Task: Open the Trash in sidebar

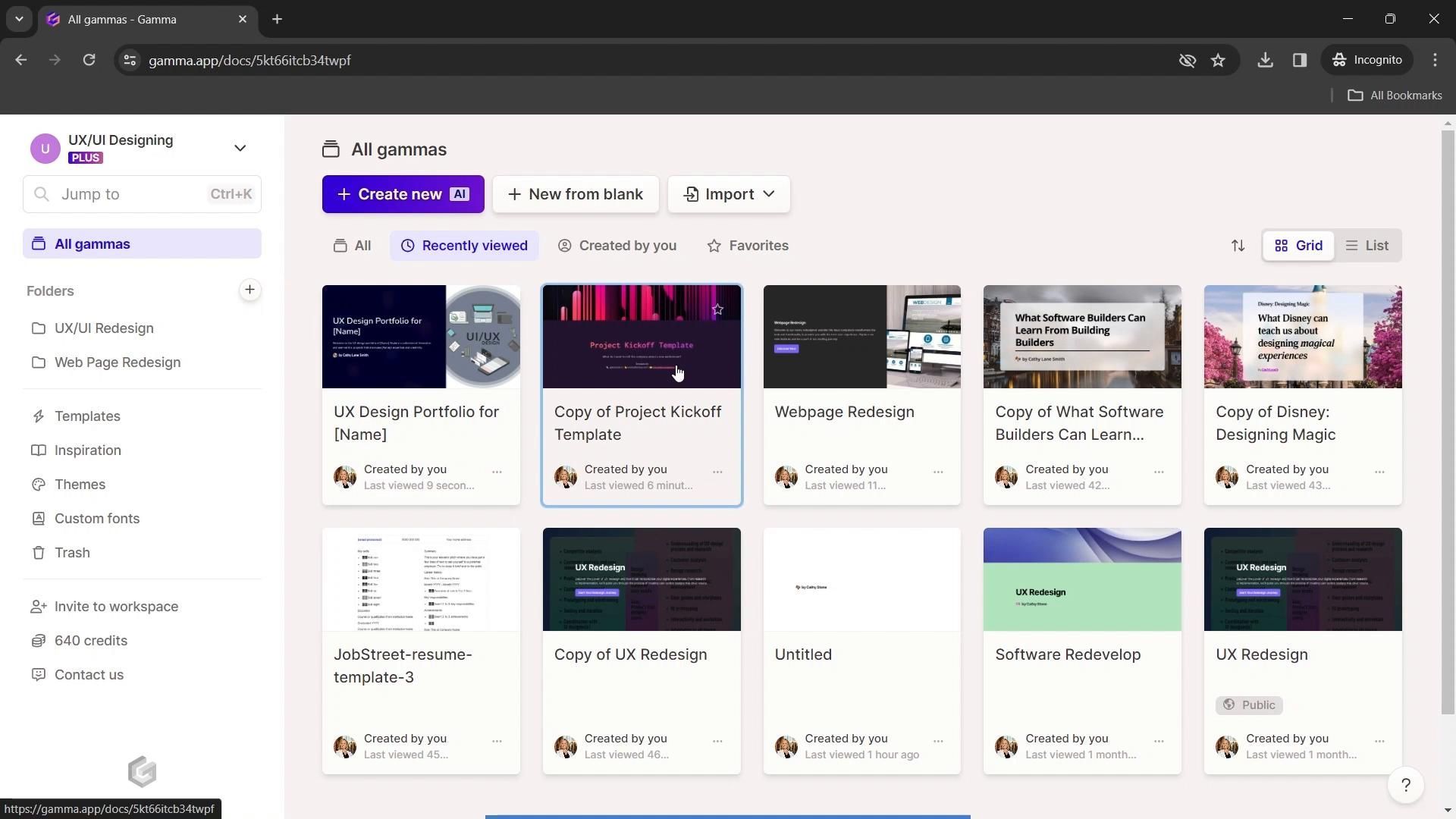Action: [72, 553]
